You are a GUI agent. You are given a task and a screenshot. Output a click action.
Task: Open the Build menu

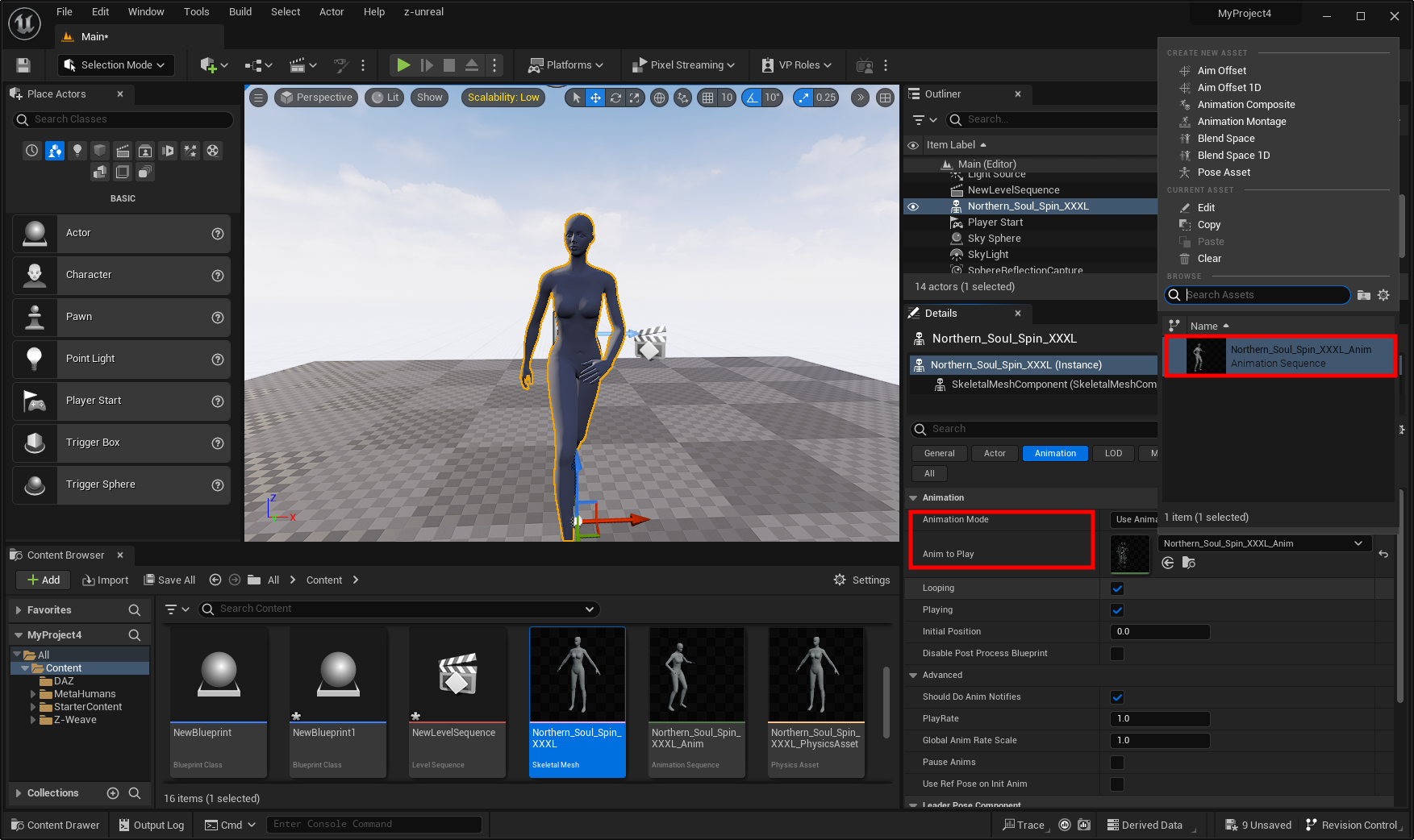click(240, 12)
